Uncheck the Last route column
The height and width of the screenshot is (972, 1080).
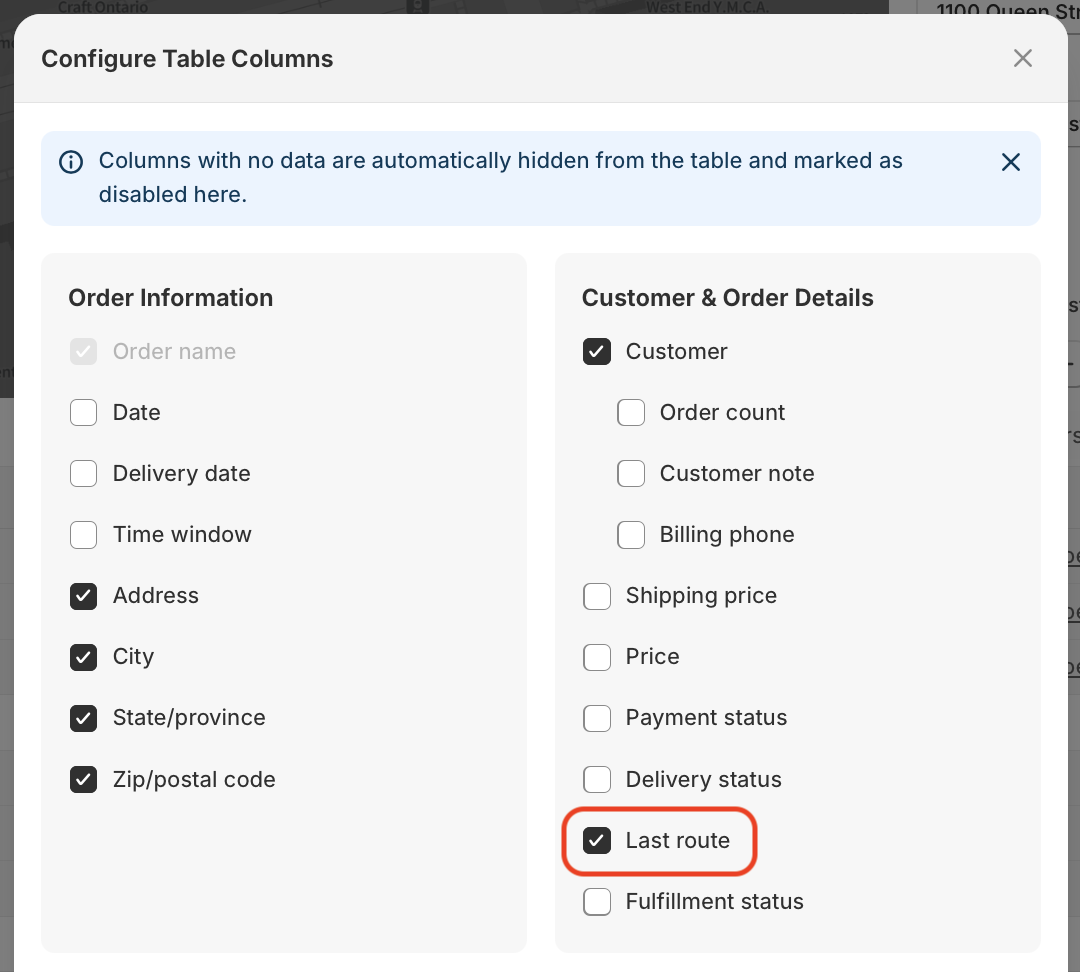pyautogui.click(x=596, y=840)
